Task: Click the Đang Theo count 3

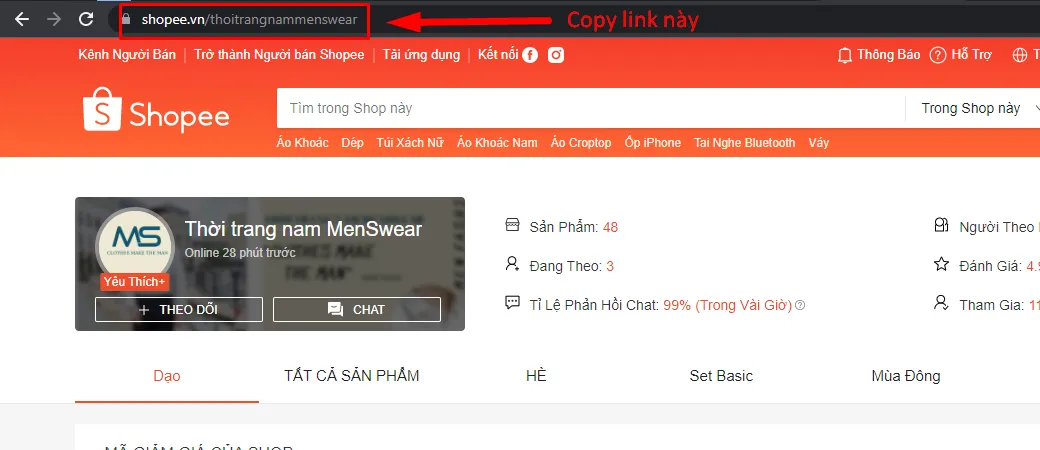Action: (x=610, y=266)
